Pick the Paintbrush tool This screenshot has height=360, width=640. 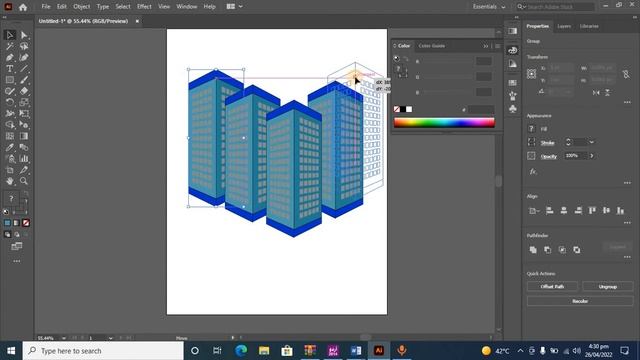pos(24,80)
